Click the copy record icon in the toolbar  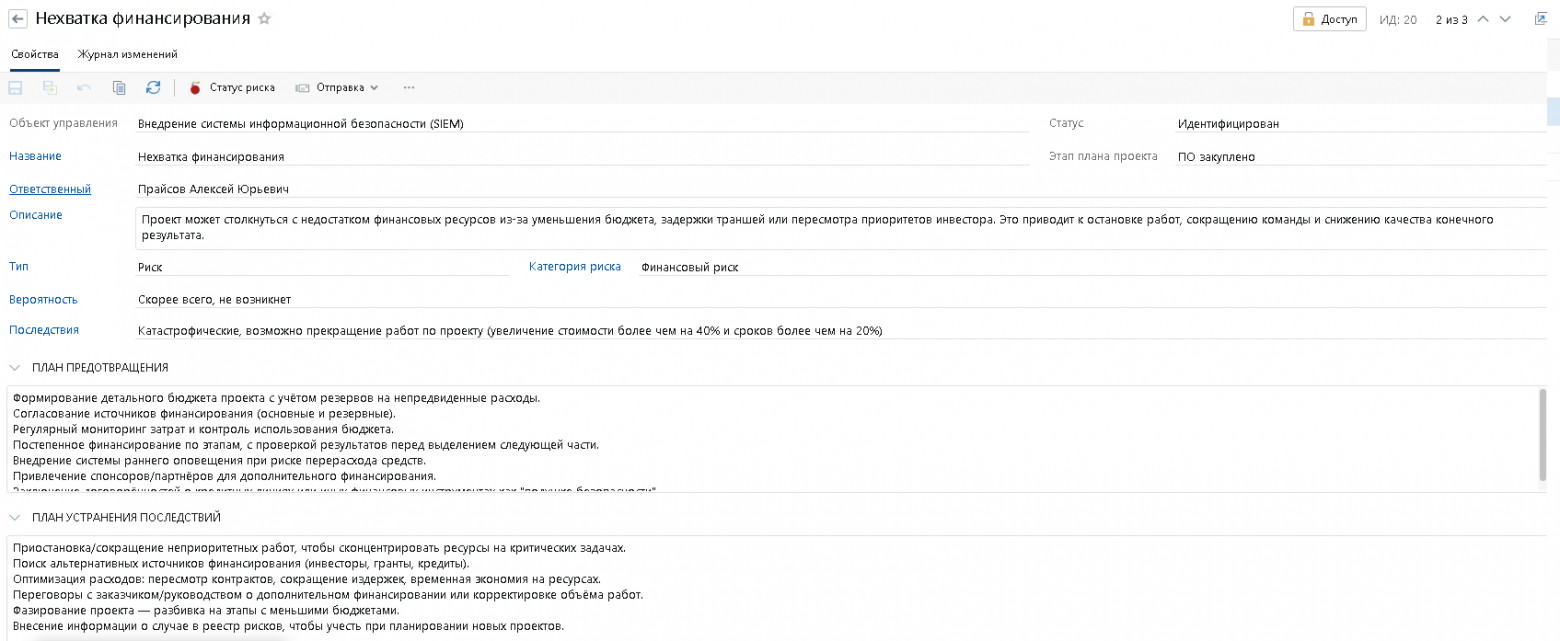coord(119,88)
